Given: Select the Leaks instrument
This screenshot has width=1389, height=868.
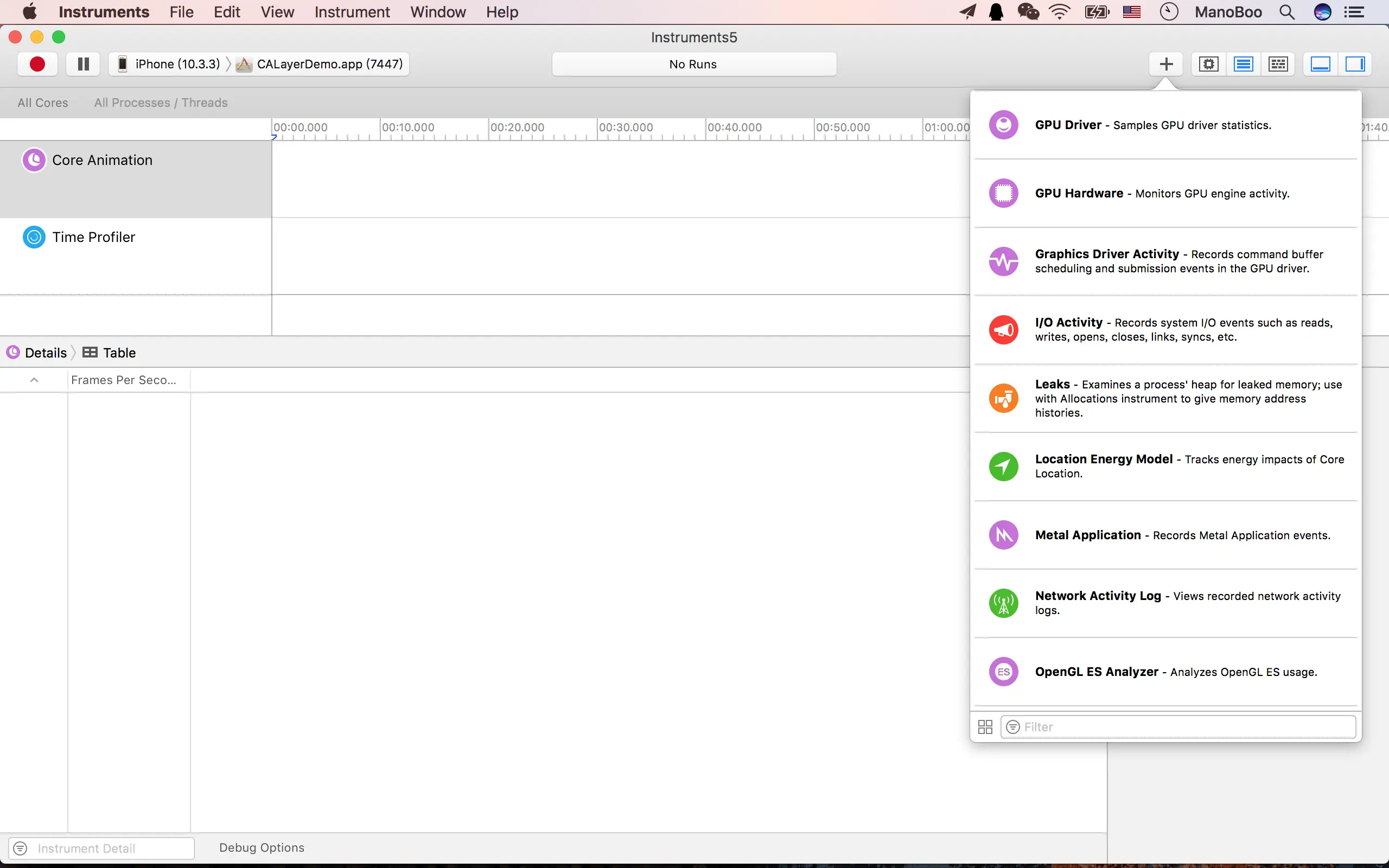Looking at the screenshot, I should tap(1052, 385).
